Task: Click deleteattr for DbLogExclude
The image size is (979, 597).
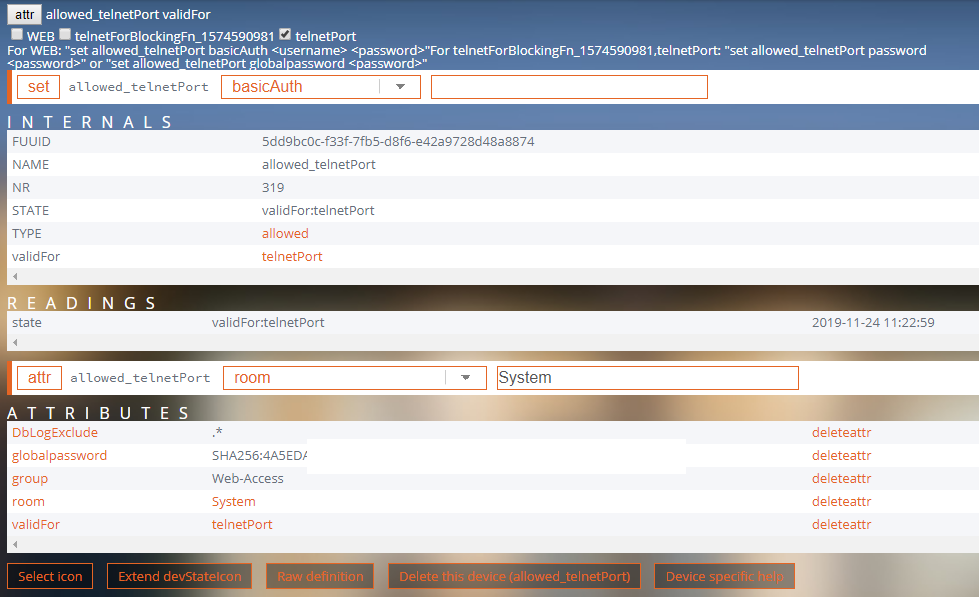Action: click(x=841, y=433)
